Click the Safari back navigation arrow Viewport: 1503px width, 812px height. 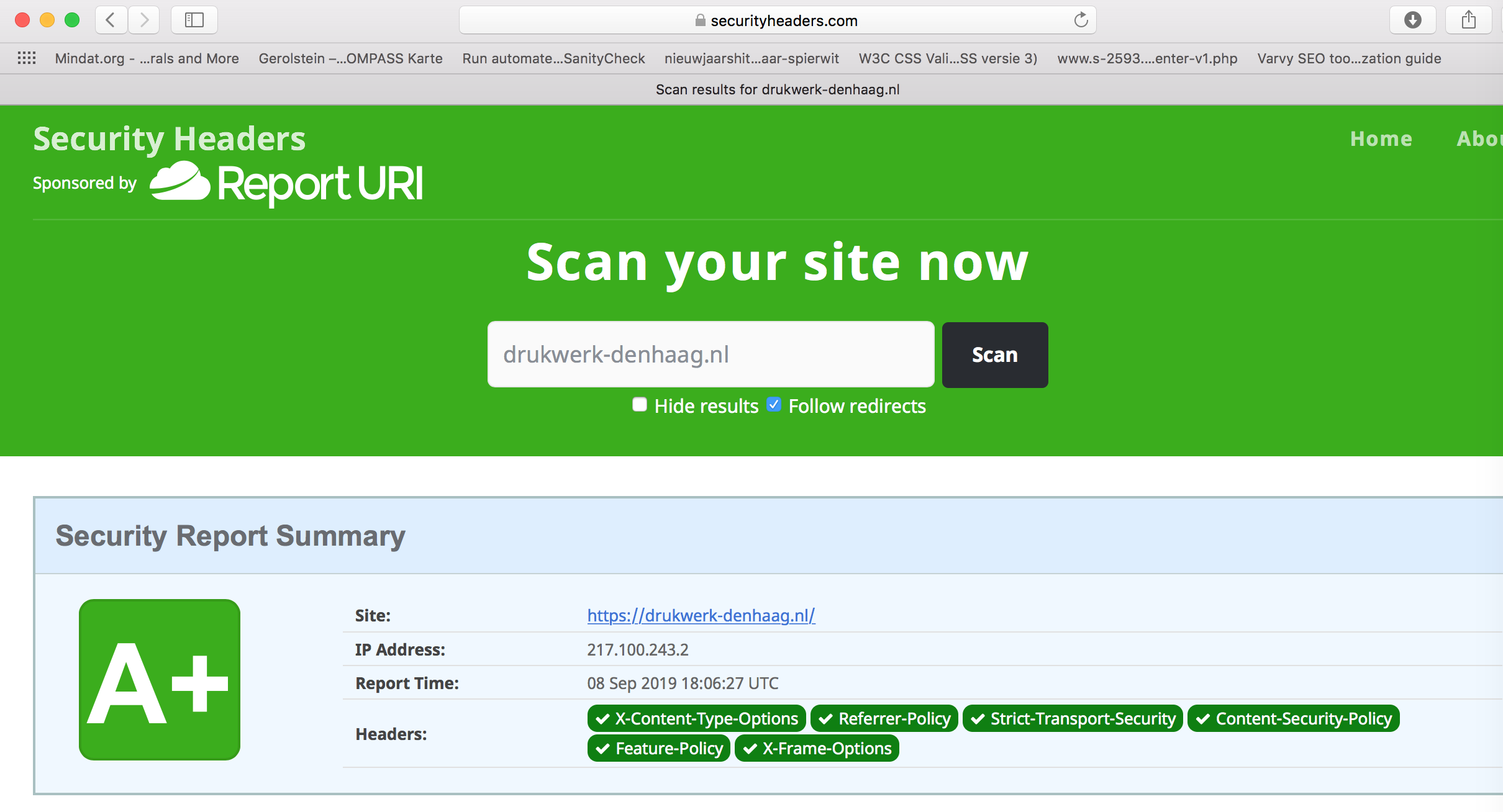pyautogui.click(x=111, y=20)
